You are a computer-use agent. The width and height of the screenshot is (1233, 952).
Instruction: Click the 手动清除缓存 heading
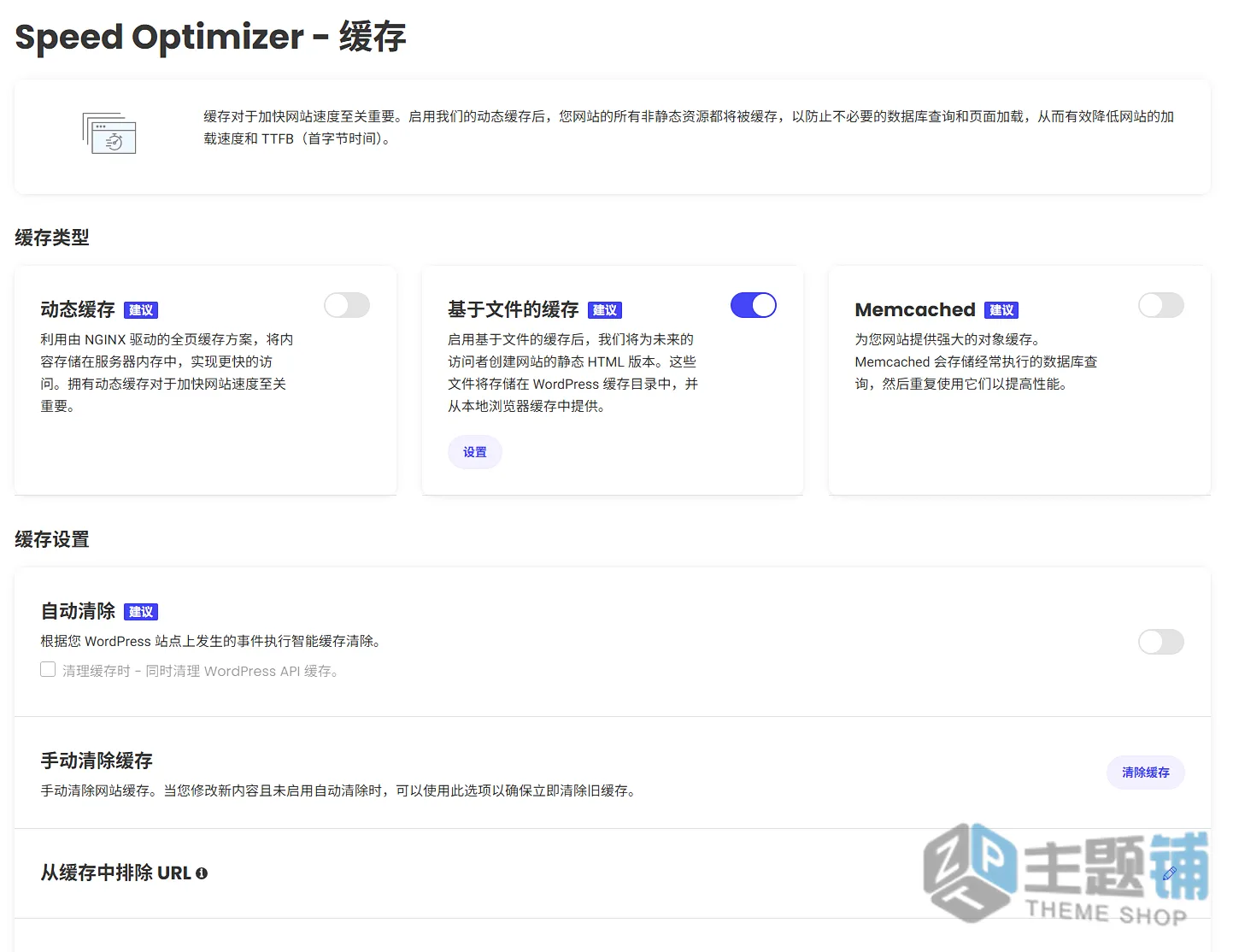click(97, 761)
